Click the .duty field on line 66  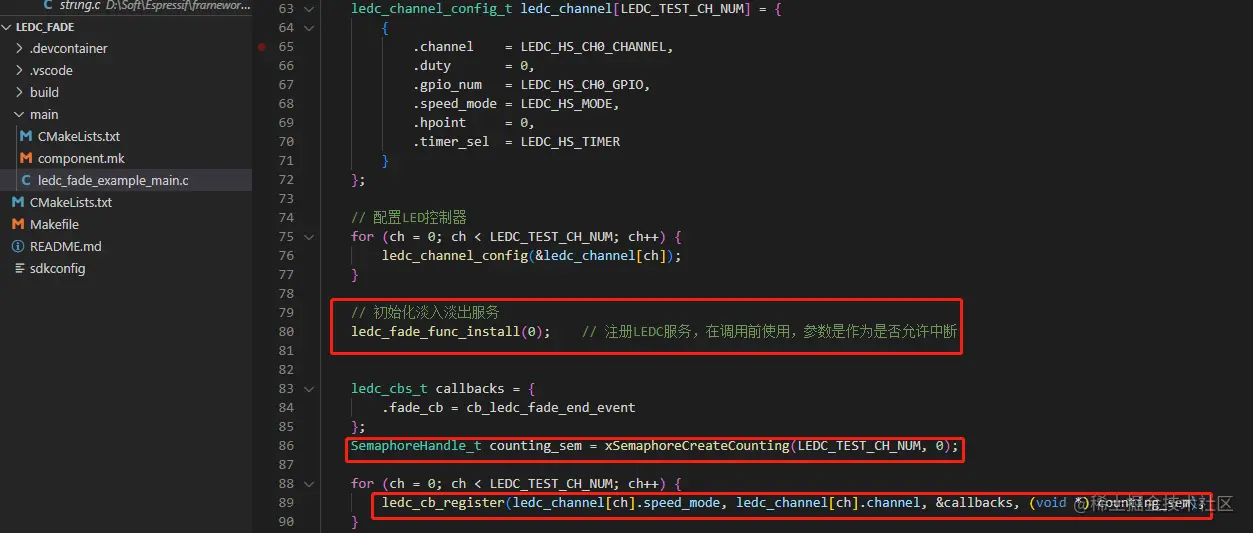(432, 65)
